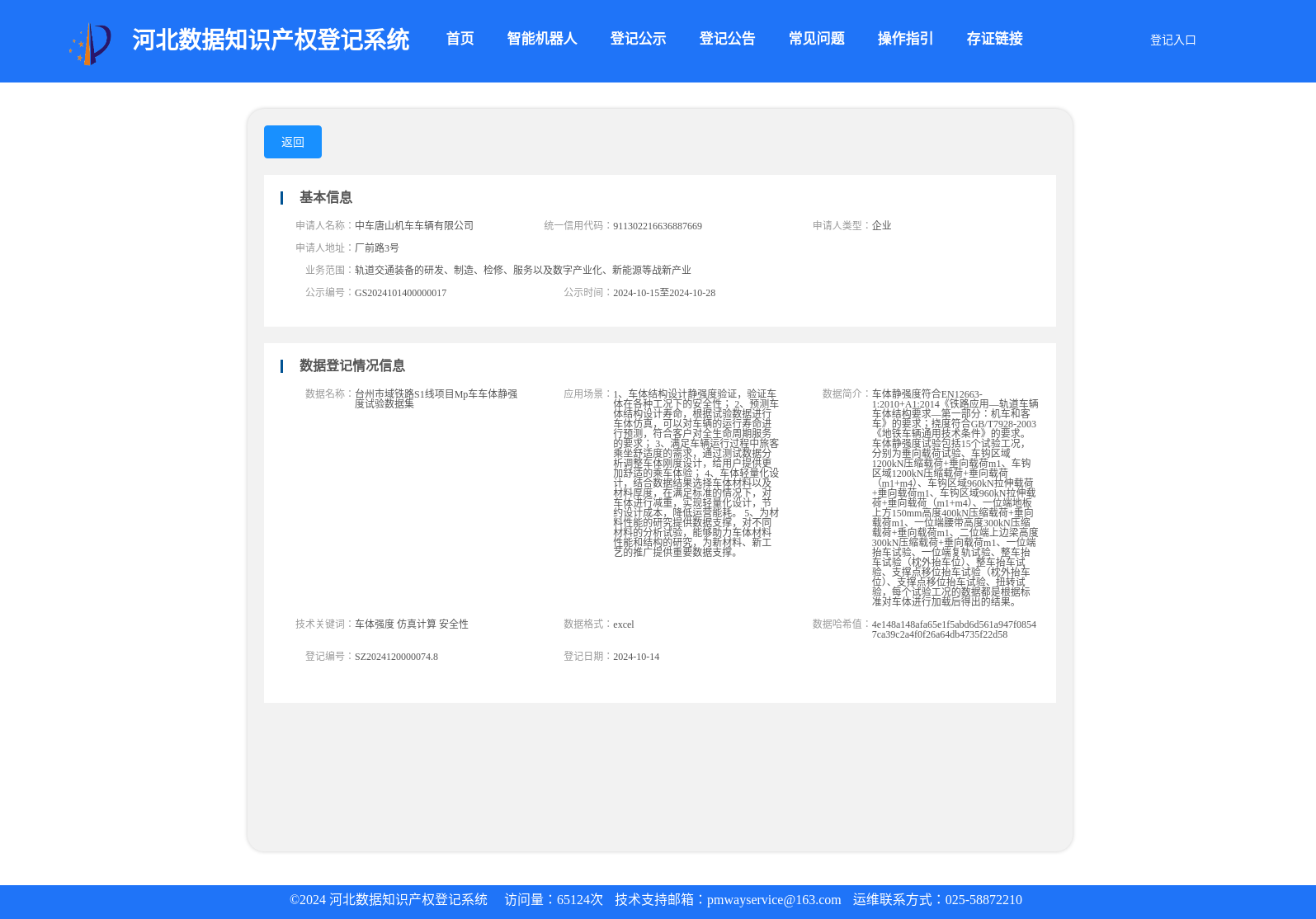Select notice number GS2024101400000017
Screen dimensions: 1316x919
pyautogui.click(x=400, y=293)
